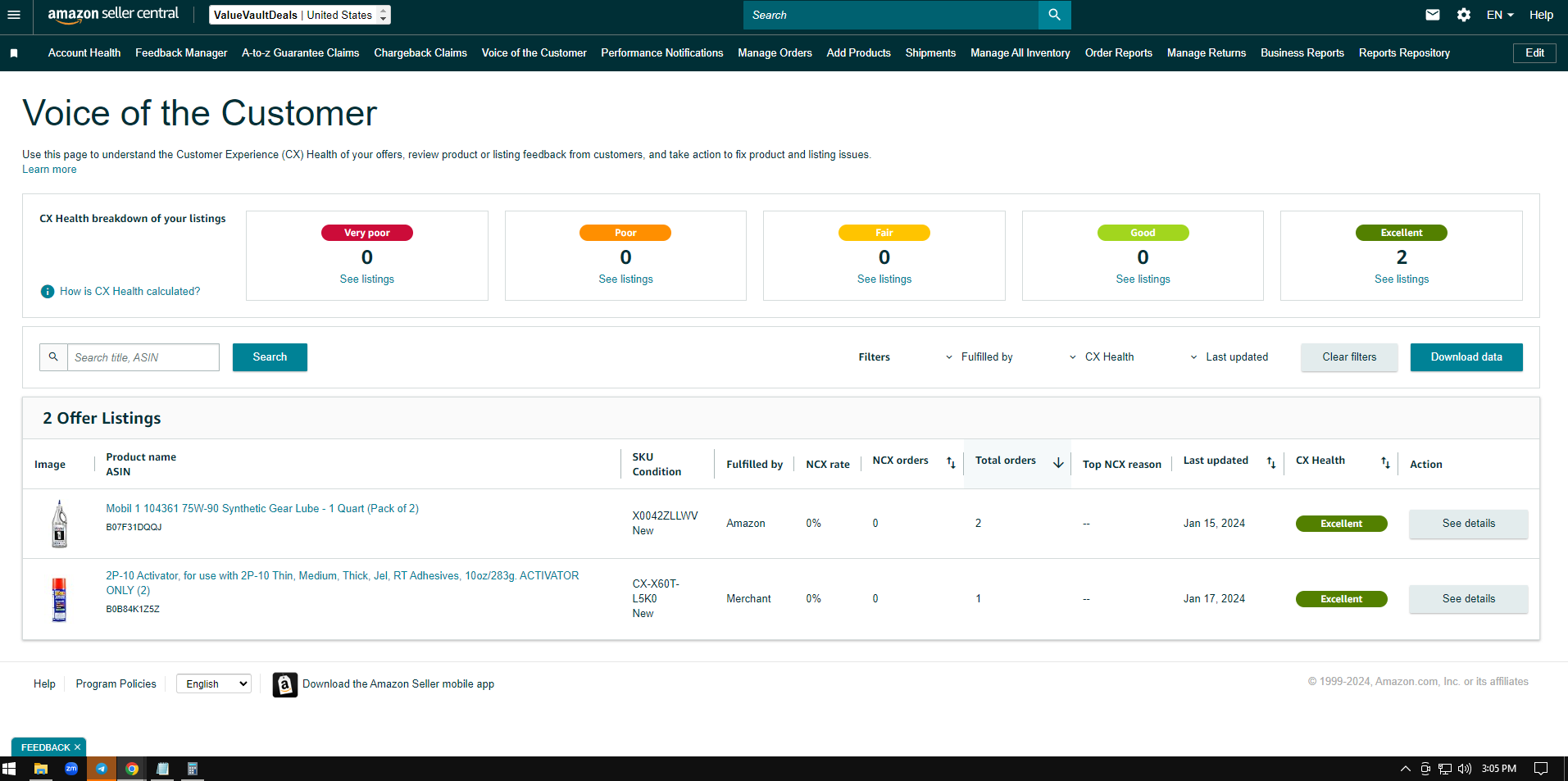Click the header Search input field

pos(891,15)
